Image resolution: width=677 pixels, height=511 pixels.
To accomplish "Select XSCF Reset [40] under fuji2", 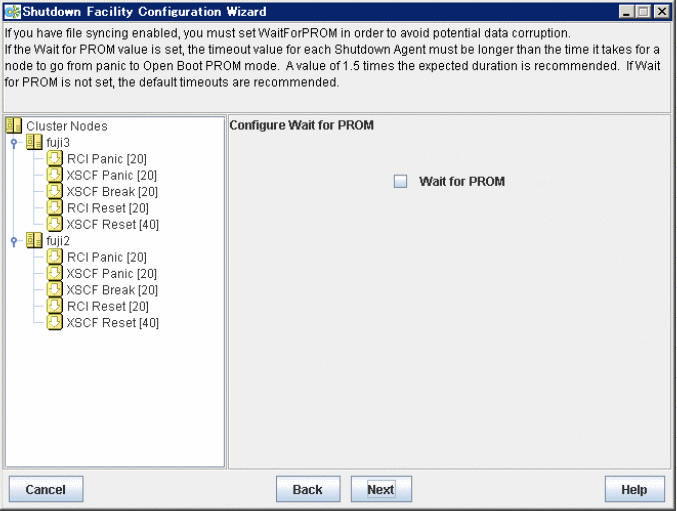I will click(113, 323).
